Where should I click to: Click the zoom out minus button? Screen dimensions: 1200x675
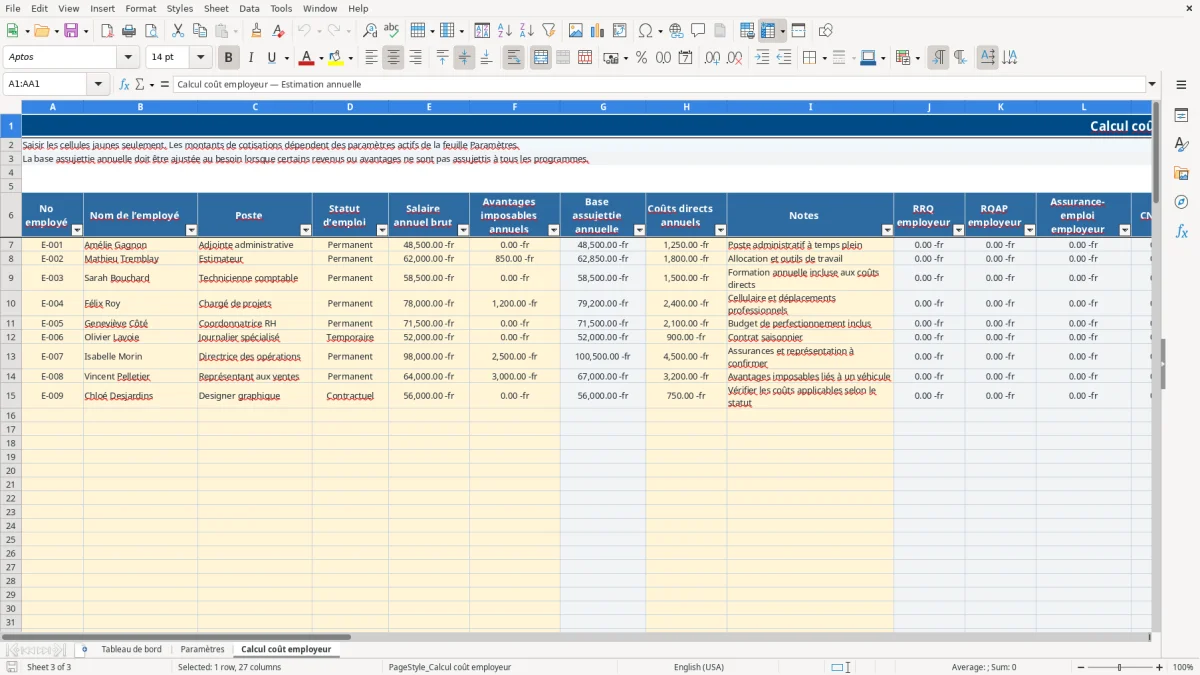(x=1079, y=667)
